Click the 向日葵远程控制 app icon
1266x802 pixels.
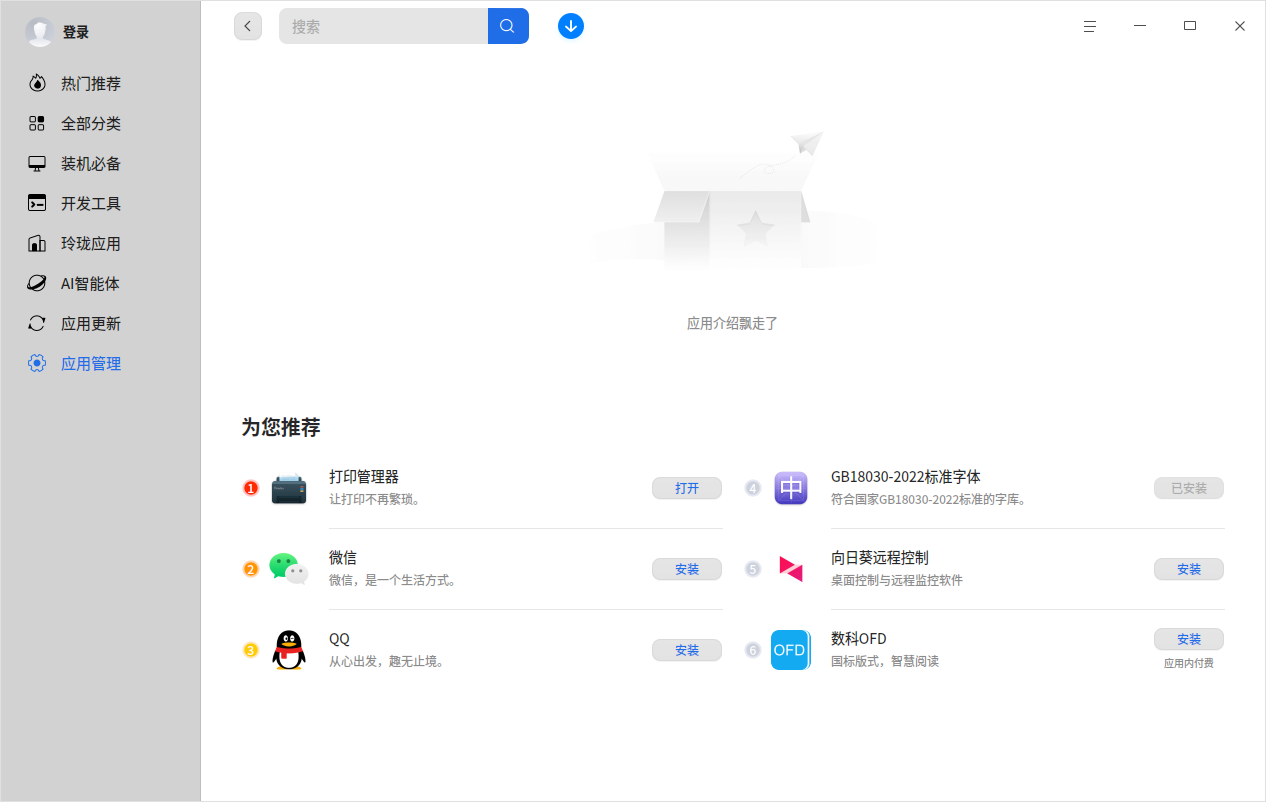coord(791,569)
